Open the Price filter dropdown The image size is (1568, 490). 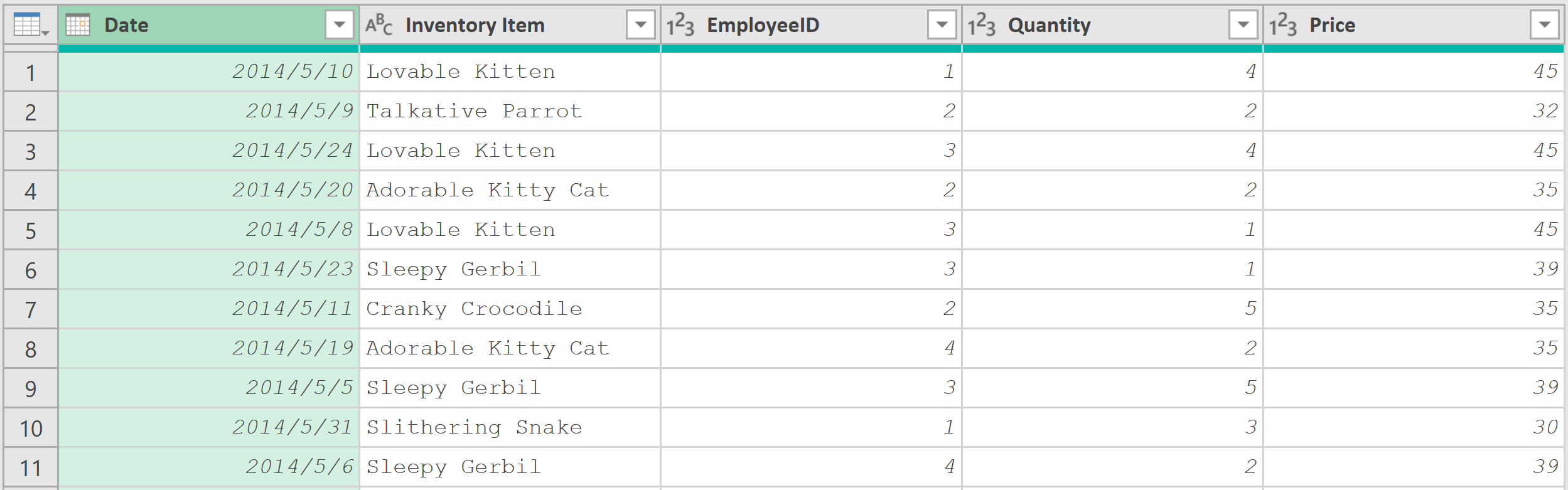pos(1544,25)
